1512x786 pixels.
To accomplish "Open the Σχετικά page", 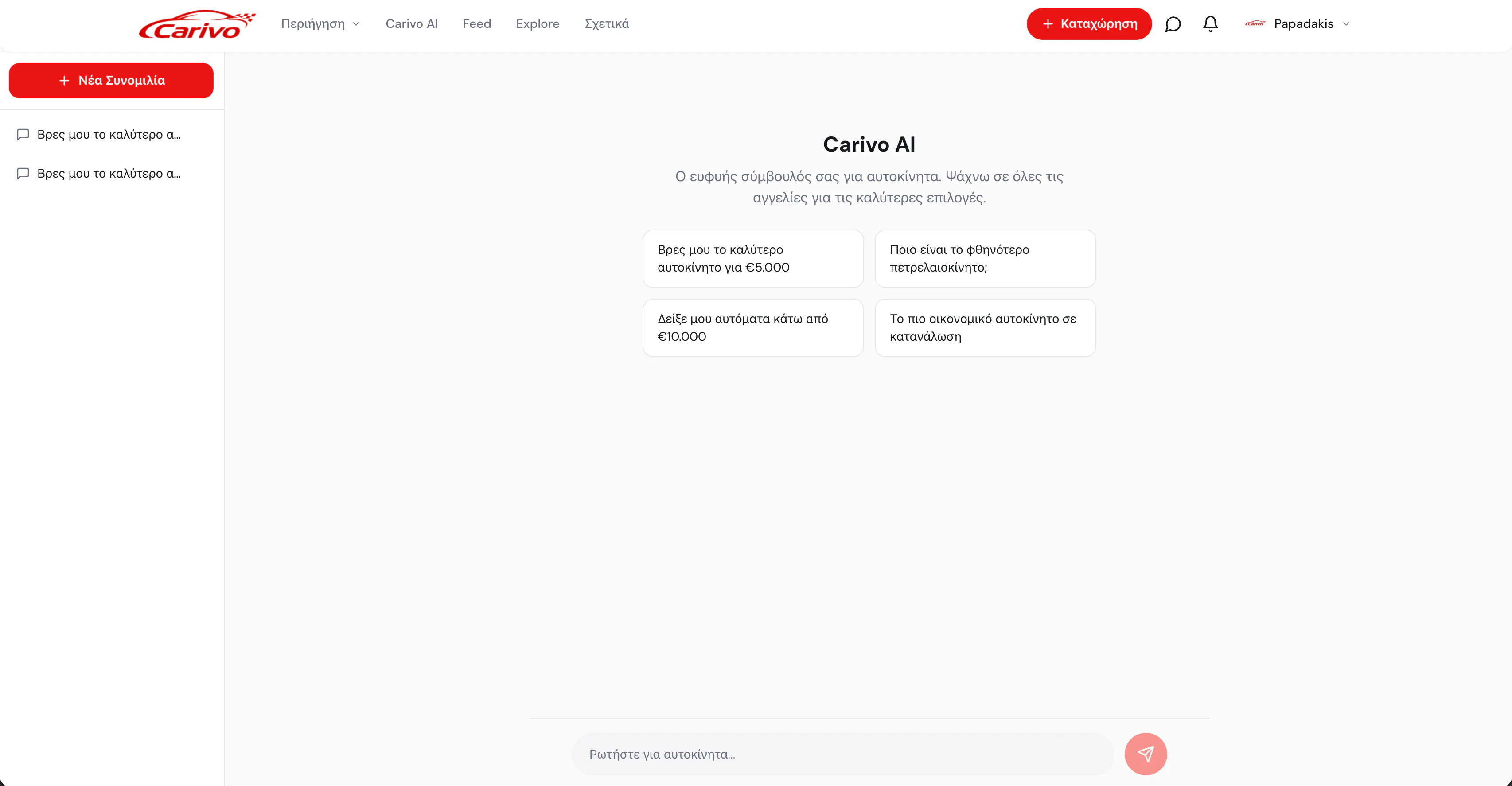I will point(607,24).
